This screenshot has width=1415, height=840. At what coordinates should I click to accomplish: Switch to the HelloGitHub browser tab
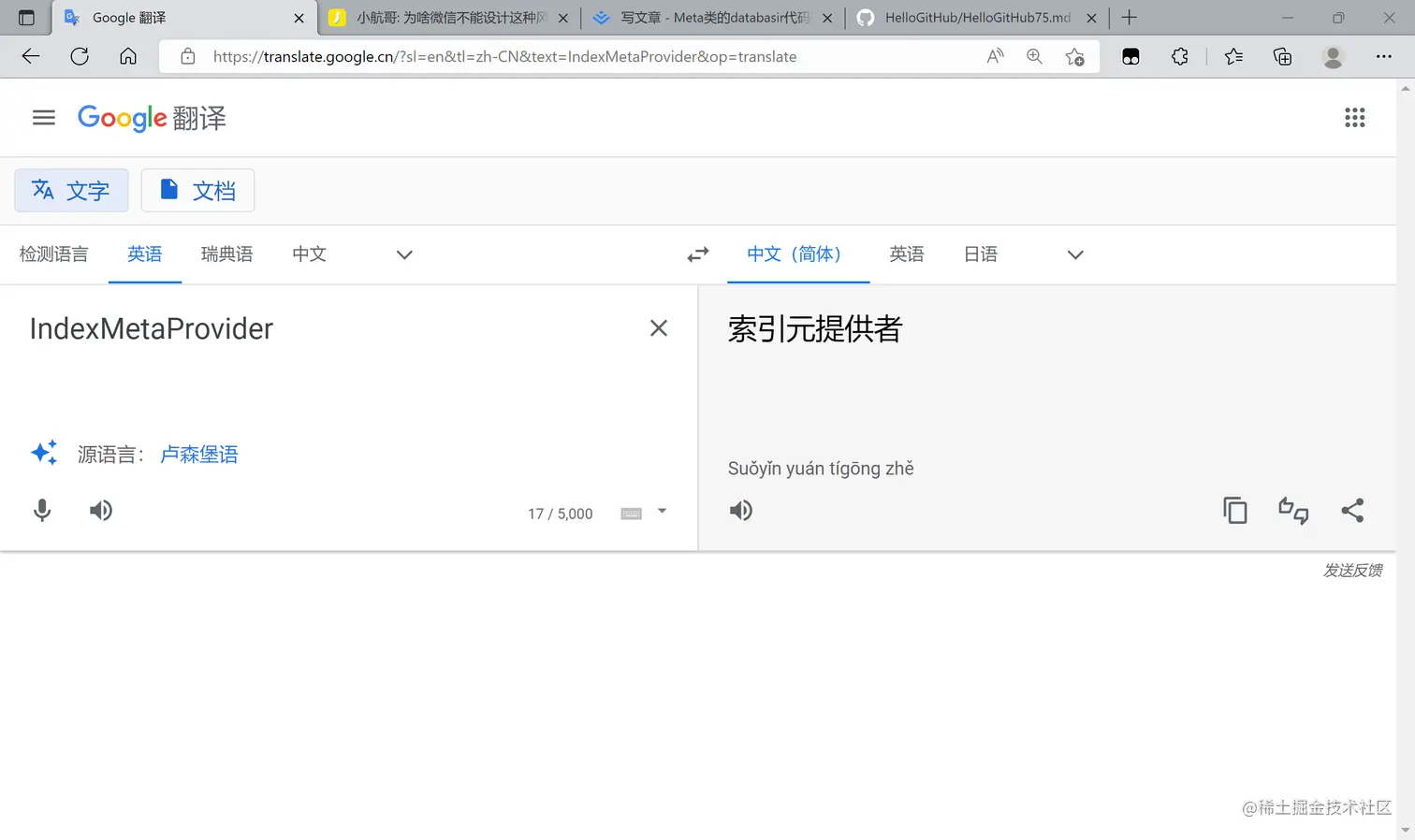click(977, 18)
